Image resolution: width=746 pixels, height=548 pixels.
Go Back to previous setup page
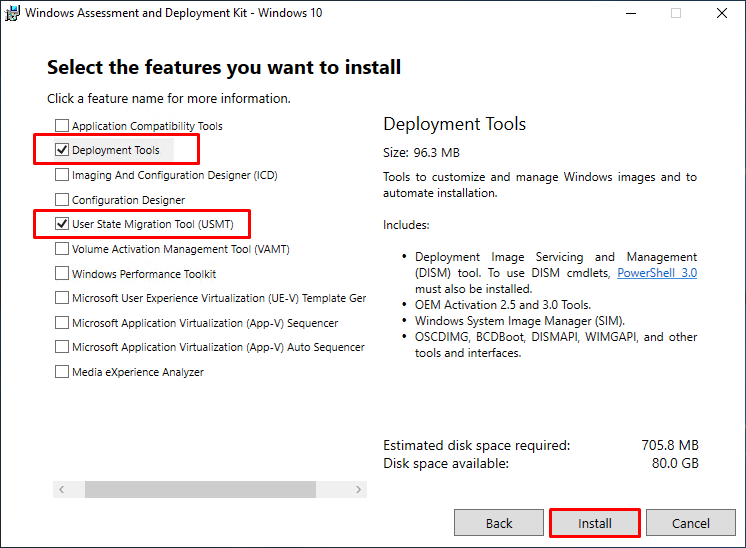tap(499, 523)
